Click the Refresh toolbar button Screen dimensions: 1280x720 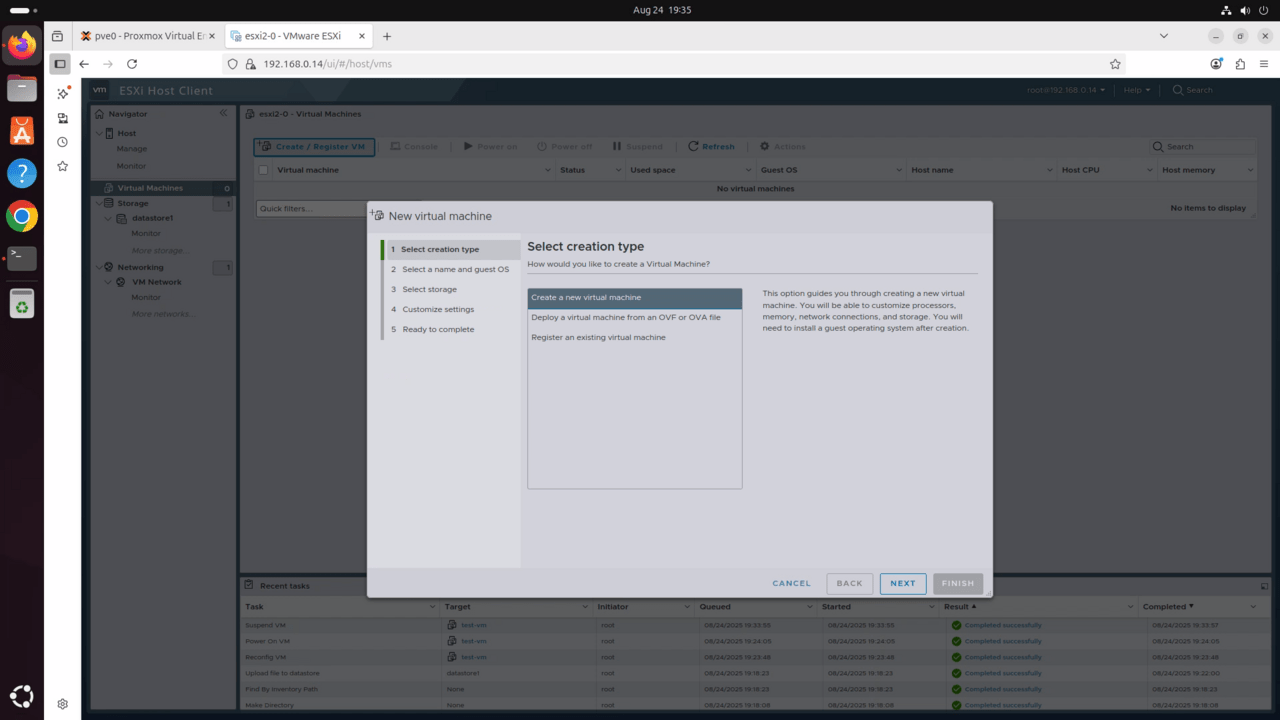(x=711, y=147)
